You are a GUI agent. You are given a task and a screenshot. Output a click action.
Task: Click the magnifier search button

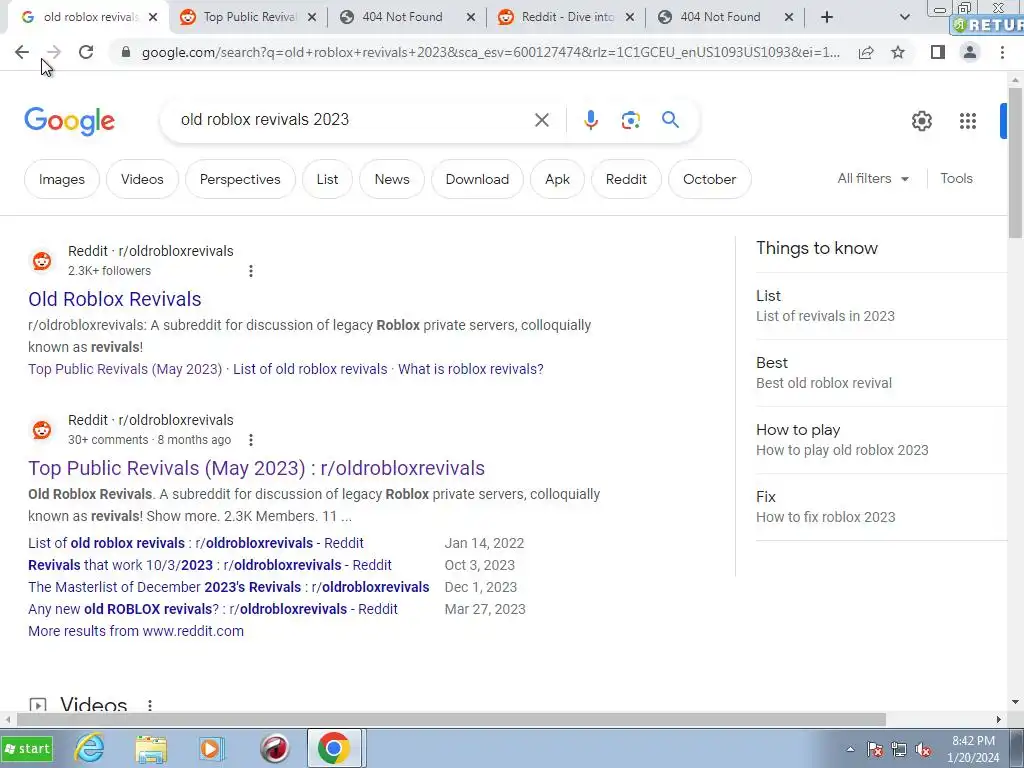pyautogui.click(x=670, y=120)
